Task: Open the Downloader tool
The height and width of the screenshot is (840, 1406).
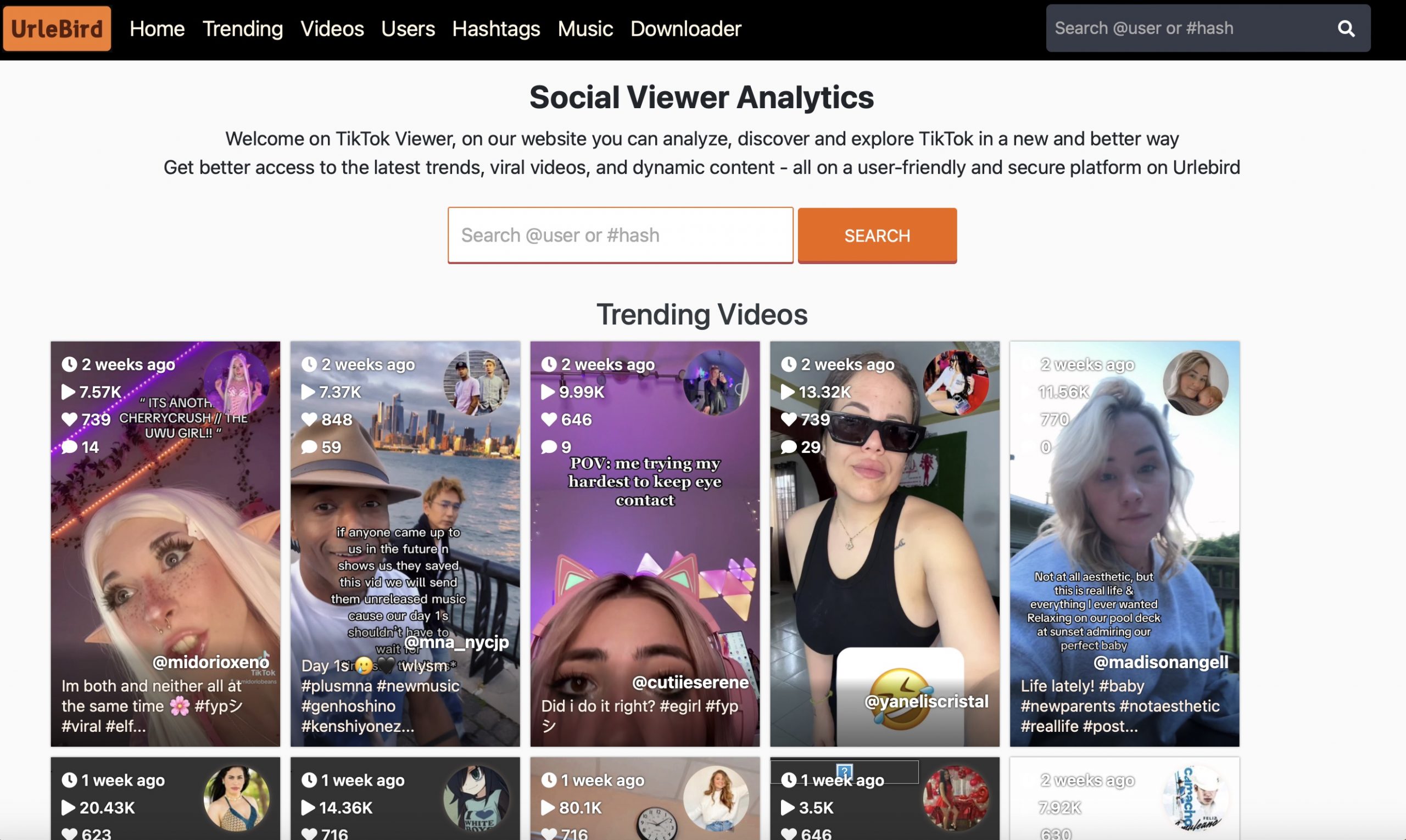Action: tap(686, 29)
